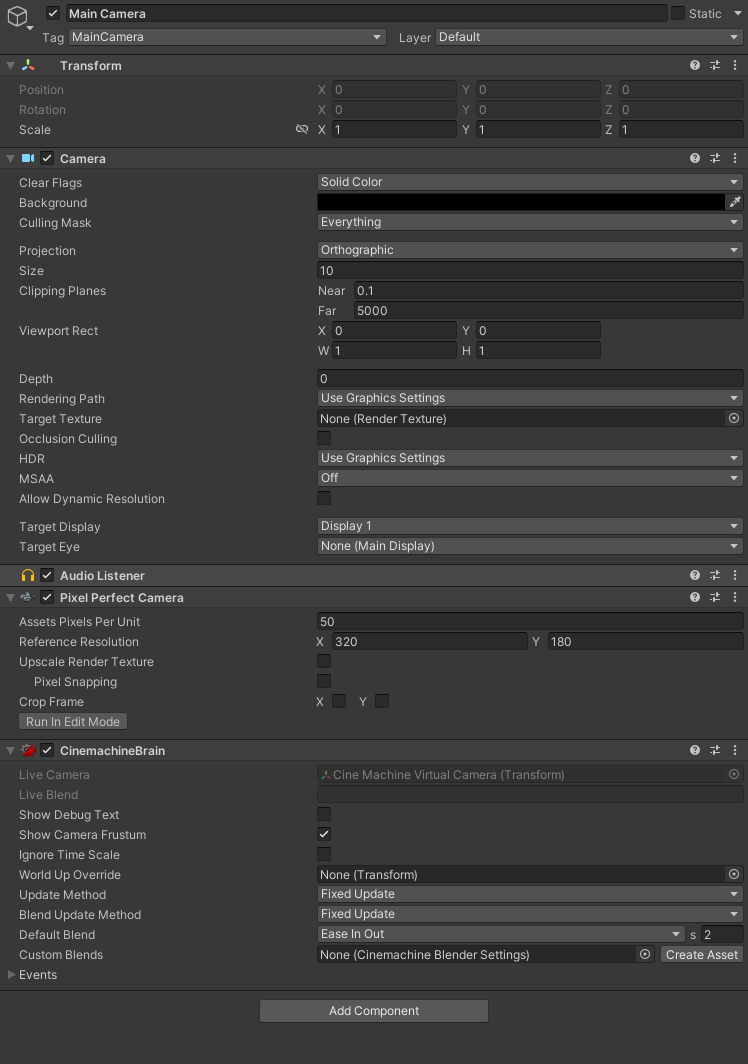Open Target Texture object picker

coord(734,418)
